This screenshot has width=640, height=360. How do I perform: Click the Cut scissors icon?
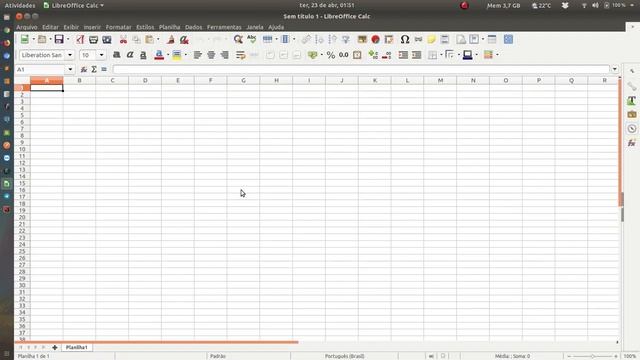click(x=123, y=39)
